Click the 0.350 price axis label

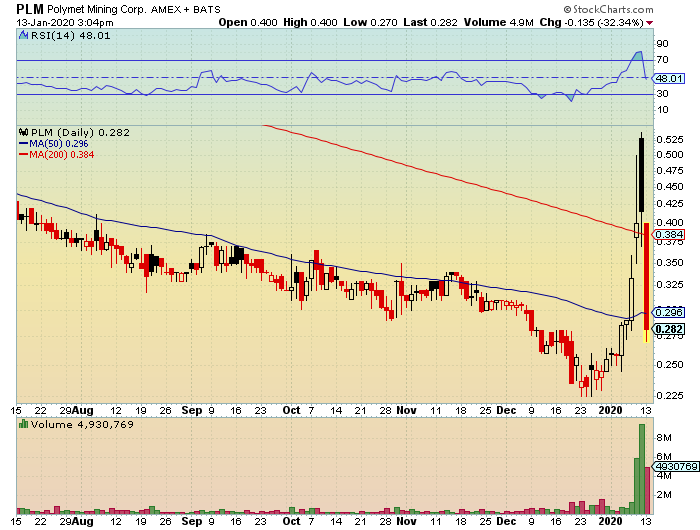coord(670,263)
